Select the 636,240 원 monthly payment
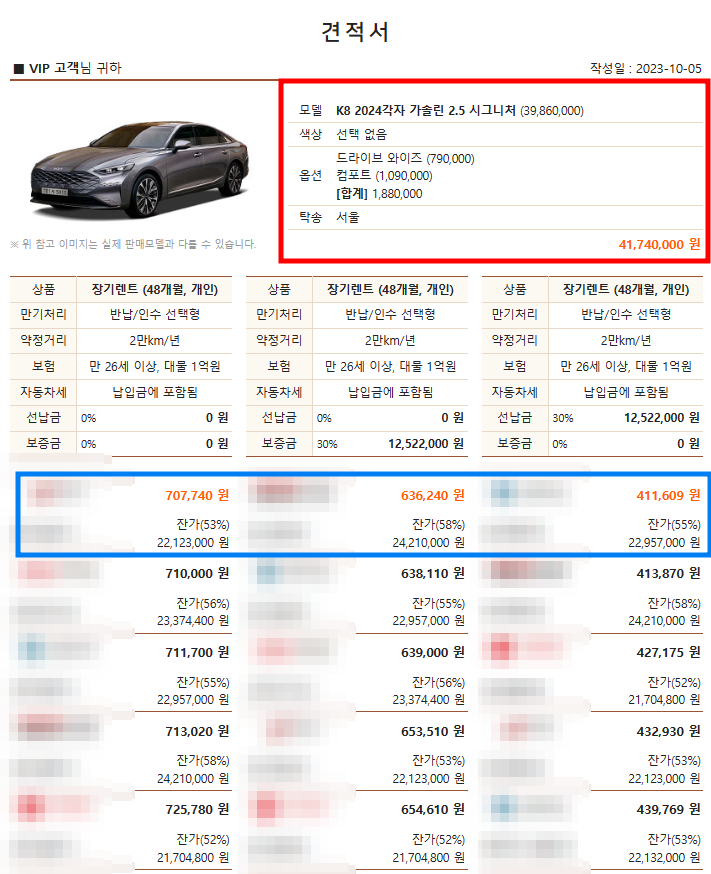 coord(432,496)
